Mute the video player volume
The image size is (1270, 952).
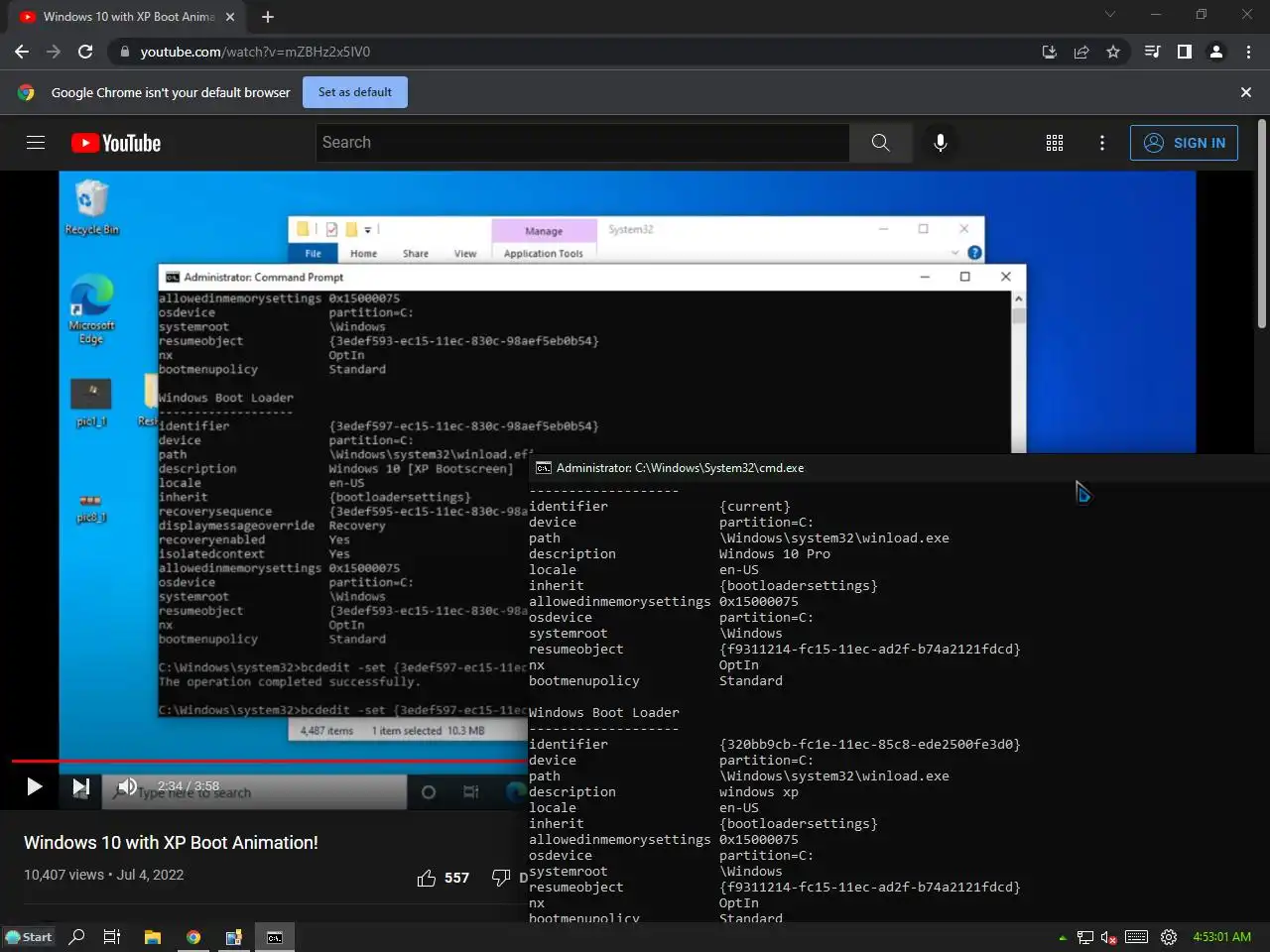tap(127, 787)
